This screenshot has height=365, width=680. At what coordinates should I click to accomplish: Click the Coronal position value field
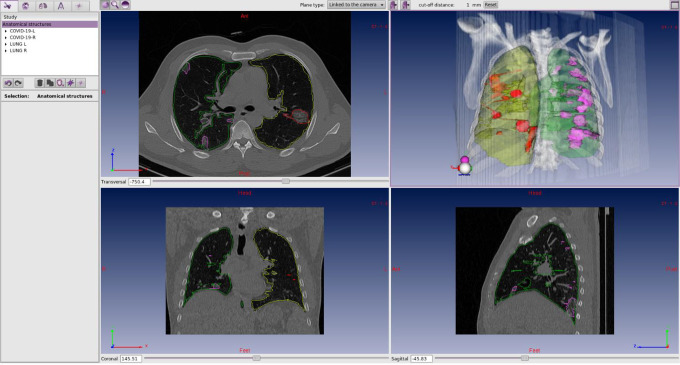pyautogui.click(x=131, y=358)
